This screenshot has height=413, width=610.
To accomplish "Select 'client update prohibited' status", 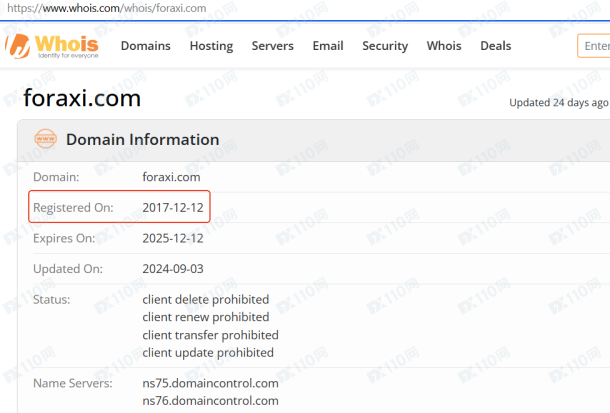I will point(208,352).
